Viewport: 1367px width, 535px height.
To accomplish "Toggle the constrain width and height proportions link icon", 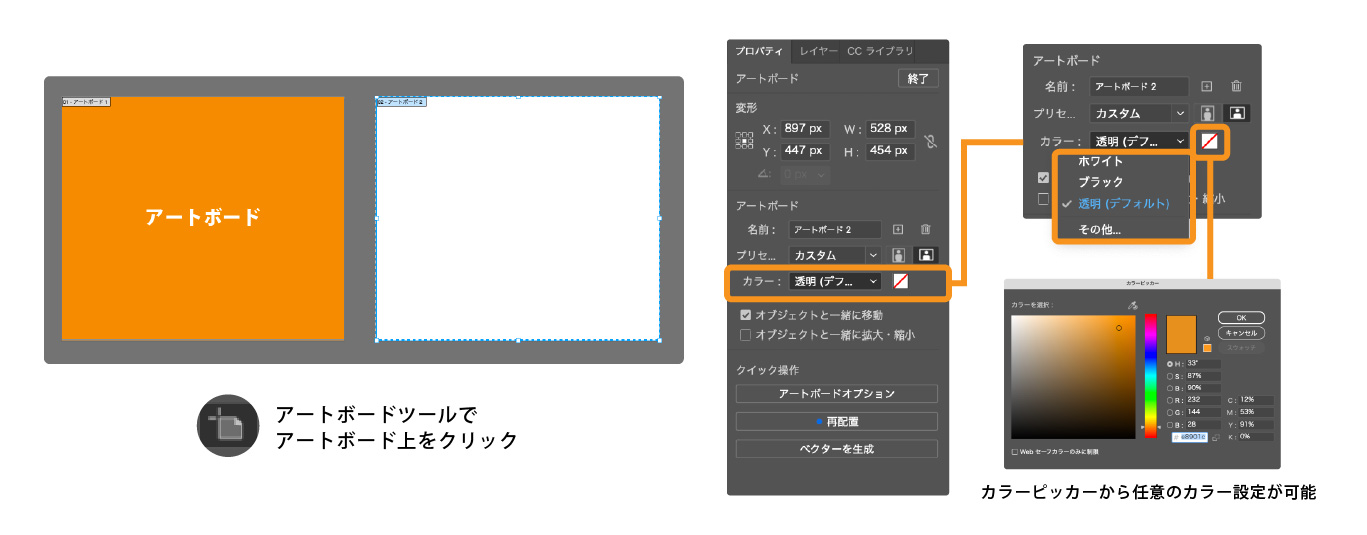I will [931, 141].
